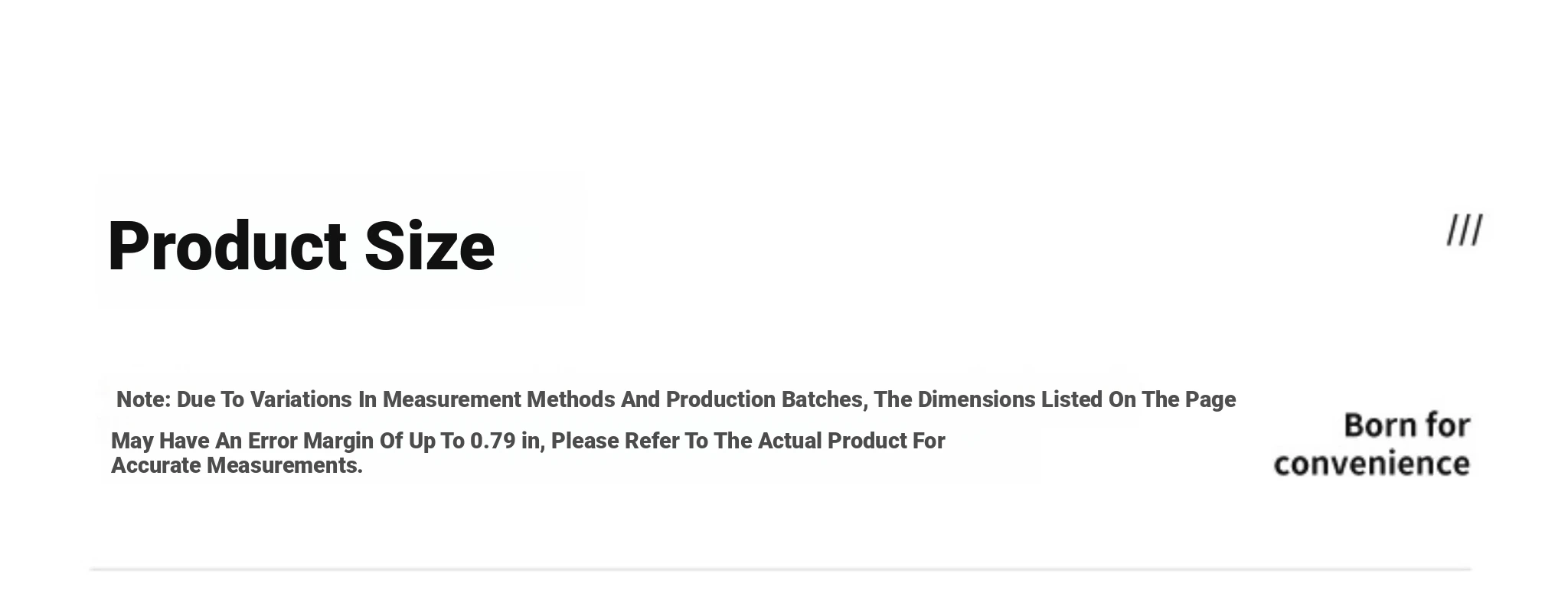Image resolution: width=1568 pixels, height=606 pixels.
Task: Click the "Accurate Measurements." line
Action: [x=237, y=465]
